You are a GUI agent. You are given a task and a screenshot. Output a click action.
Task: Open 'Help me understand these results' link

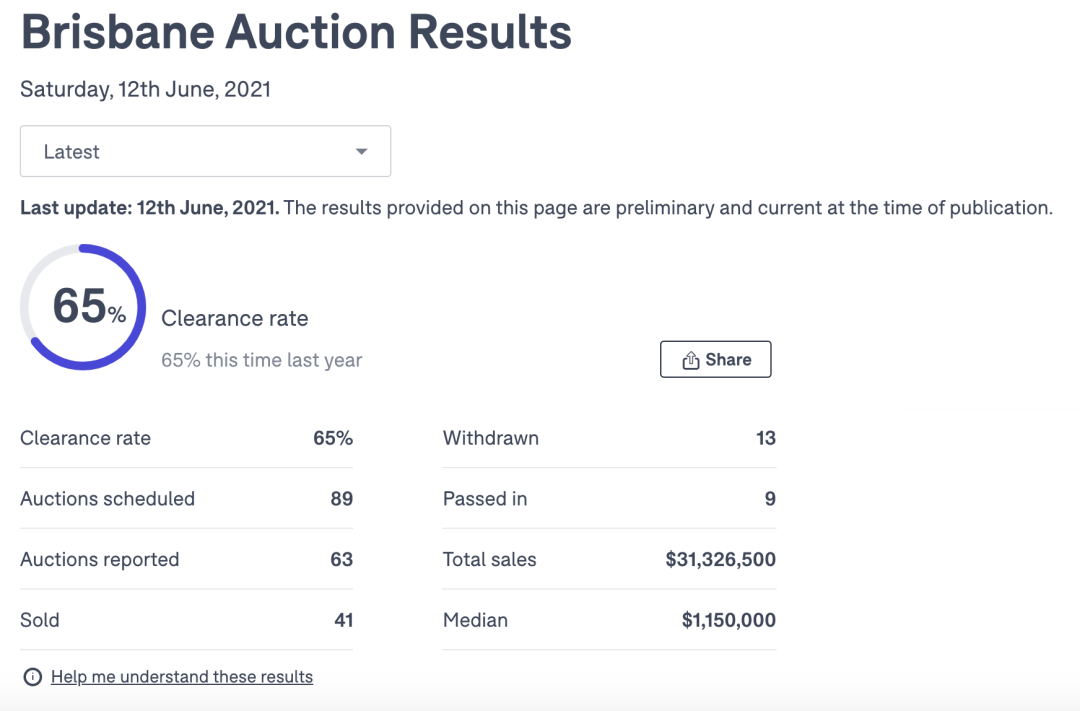(x=182, y=677)
